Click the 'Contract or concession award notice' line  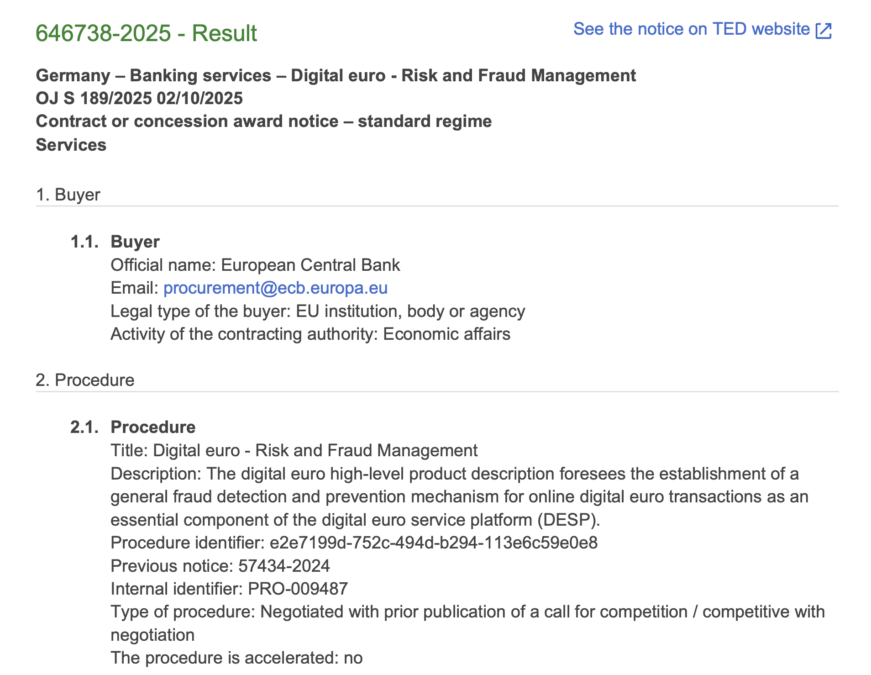coord(264,122)
